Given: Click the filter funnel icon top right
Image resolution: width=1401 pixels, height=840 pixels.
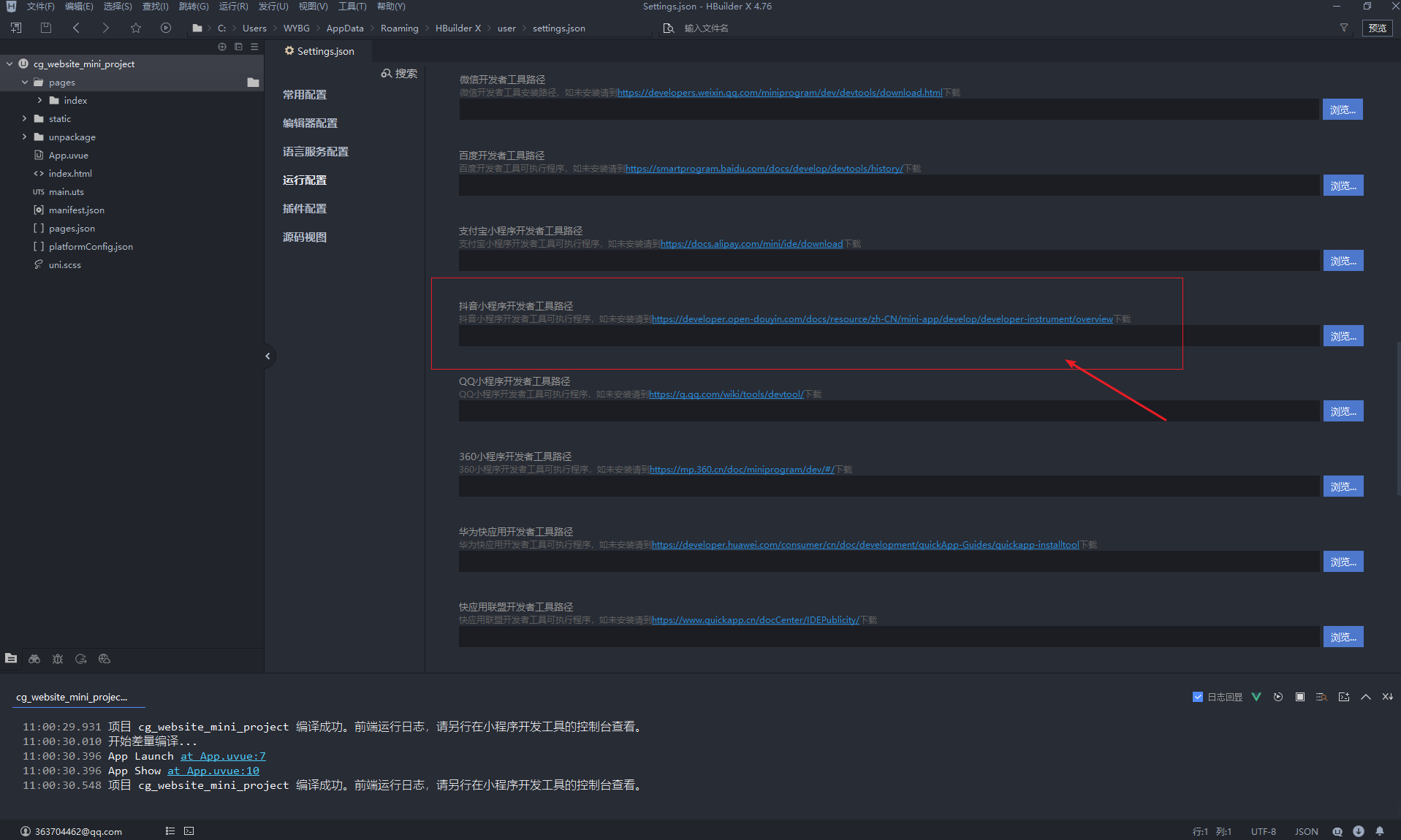Looking at the screenshot, I should pyautogui.click(x=1343, y=28).
